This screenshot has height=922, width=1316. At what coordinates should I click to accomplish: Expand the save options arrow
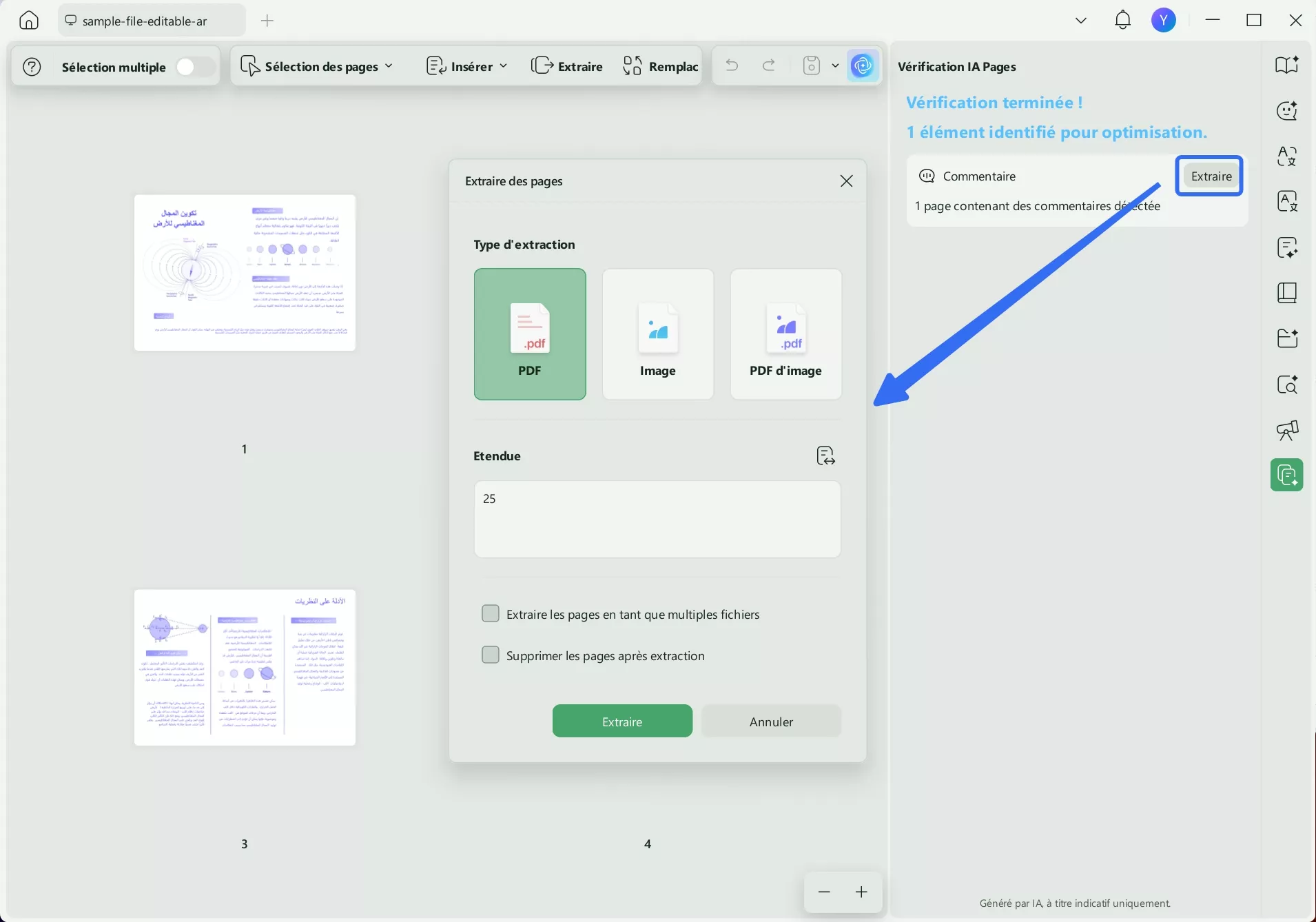tap(835, 66)
